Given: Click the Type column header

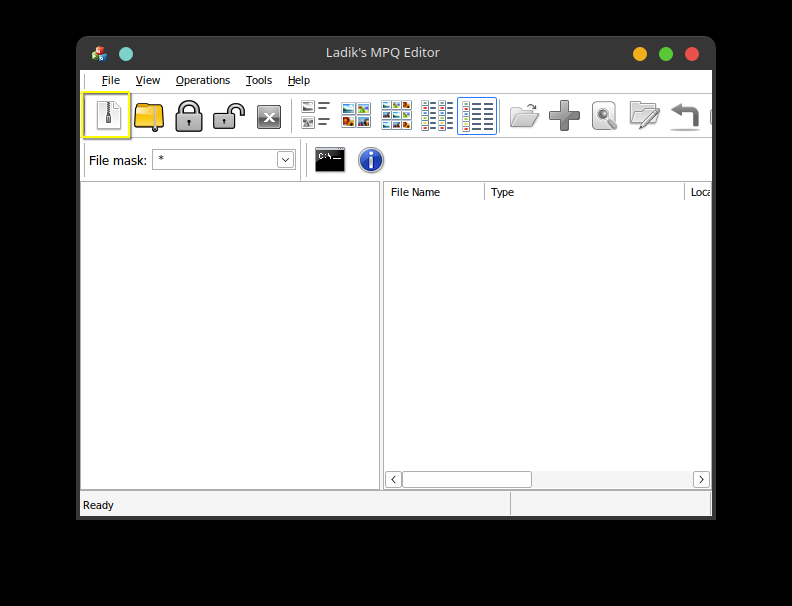Looking at the screenshot, I should 583,192.
